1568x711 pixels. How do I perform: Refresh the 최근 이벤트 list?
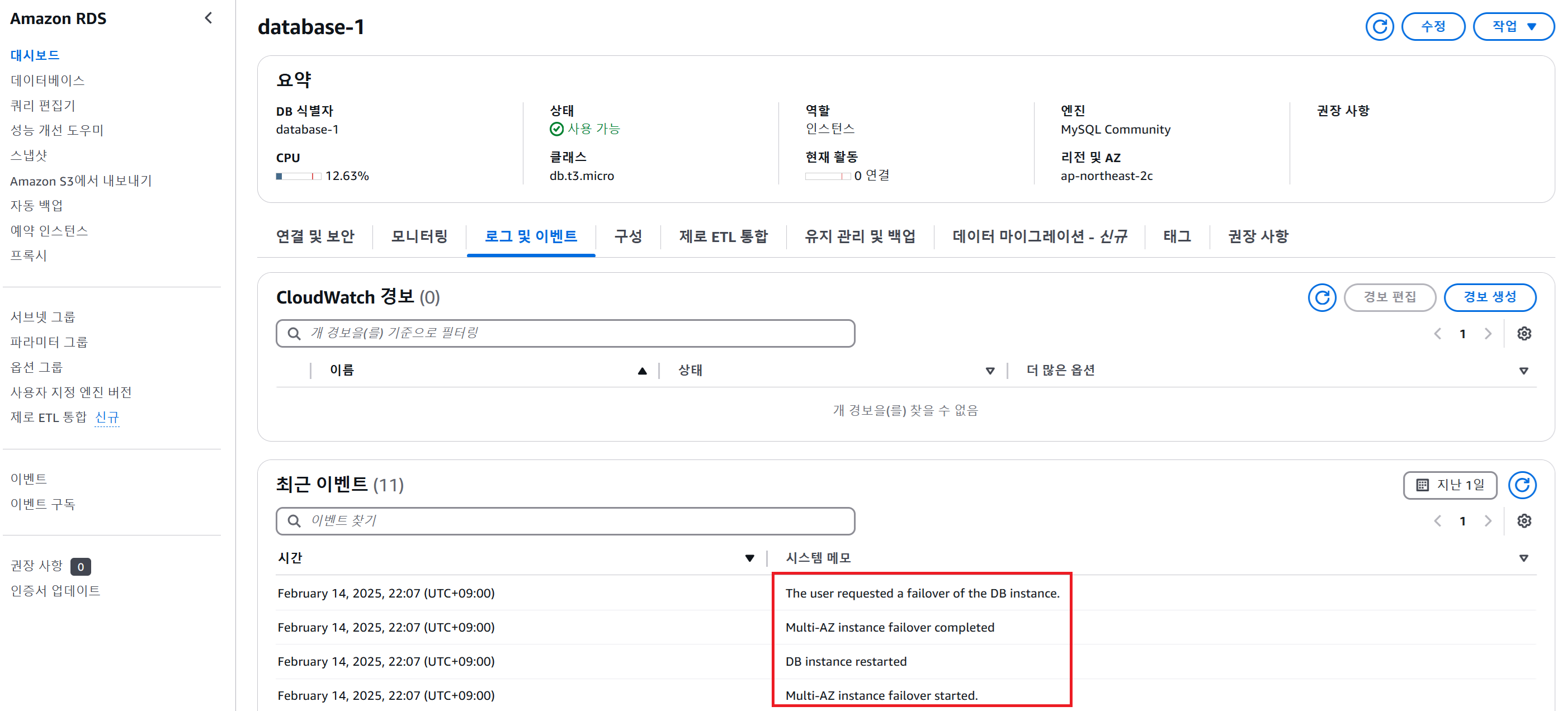pos(1522,485)
